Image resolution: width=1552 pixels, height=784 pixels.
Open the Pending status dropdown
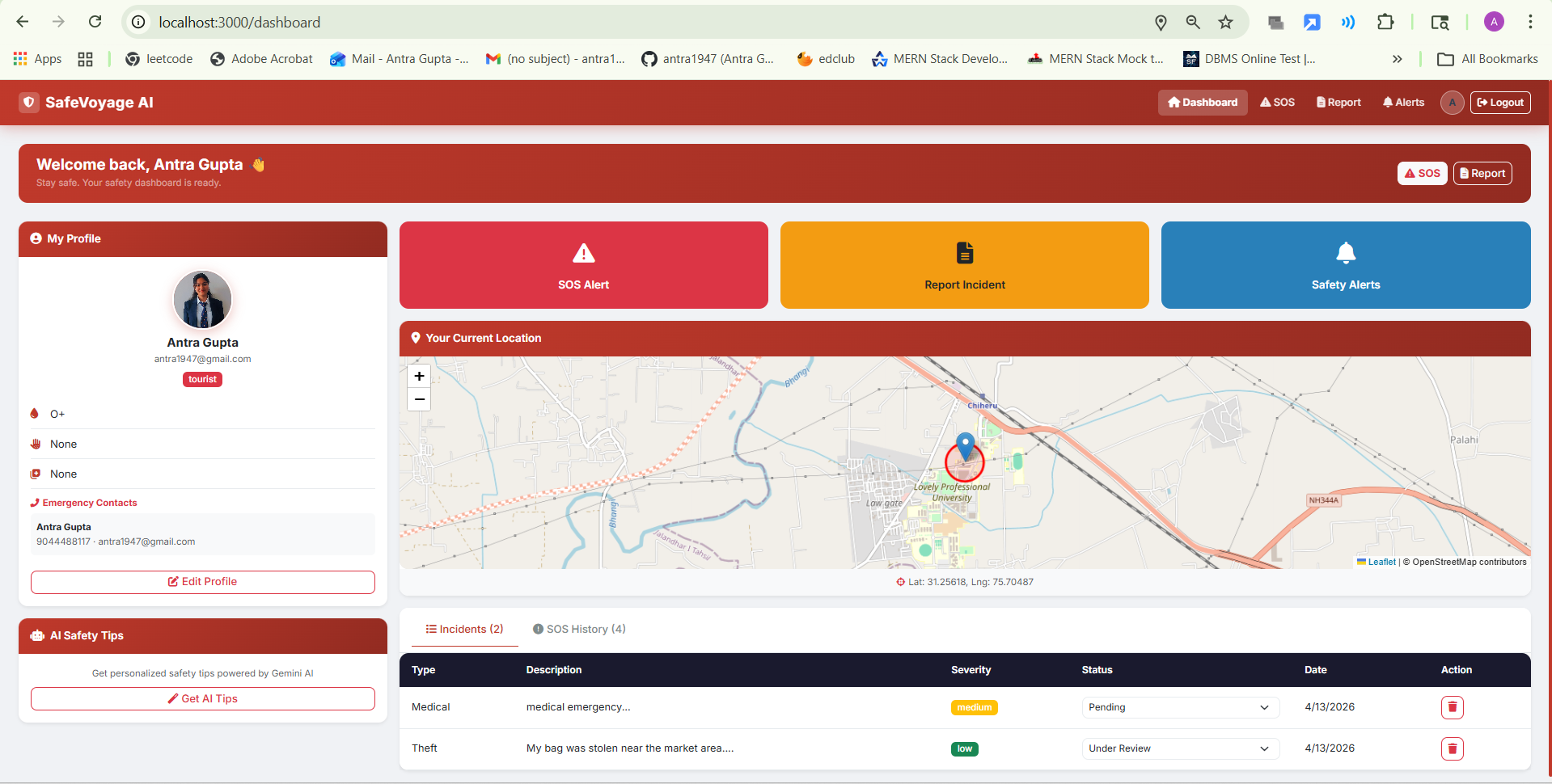pos(1179,707)
